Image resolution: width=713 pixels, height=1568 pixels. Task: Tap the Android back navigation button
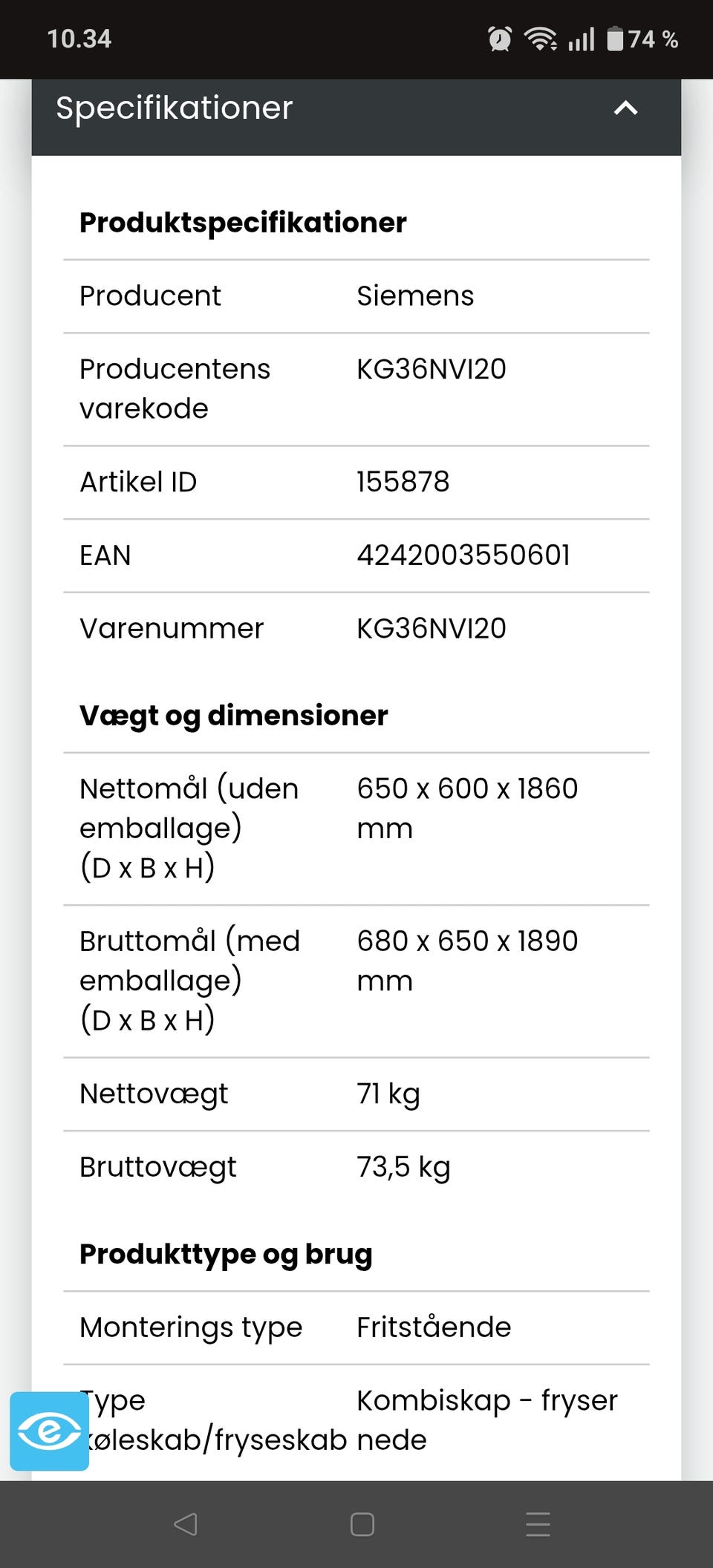(x=185, y=1524)
